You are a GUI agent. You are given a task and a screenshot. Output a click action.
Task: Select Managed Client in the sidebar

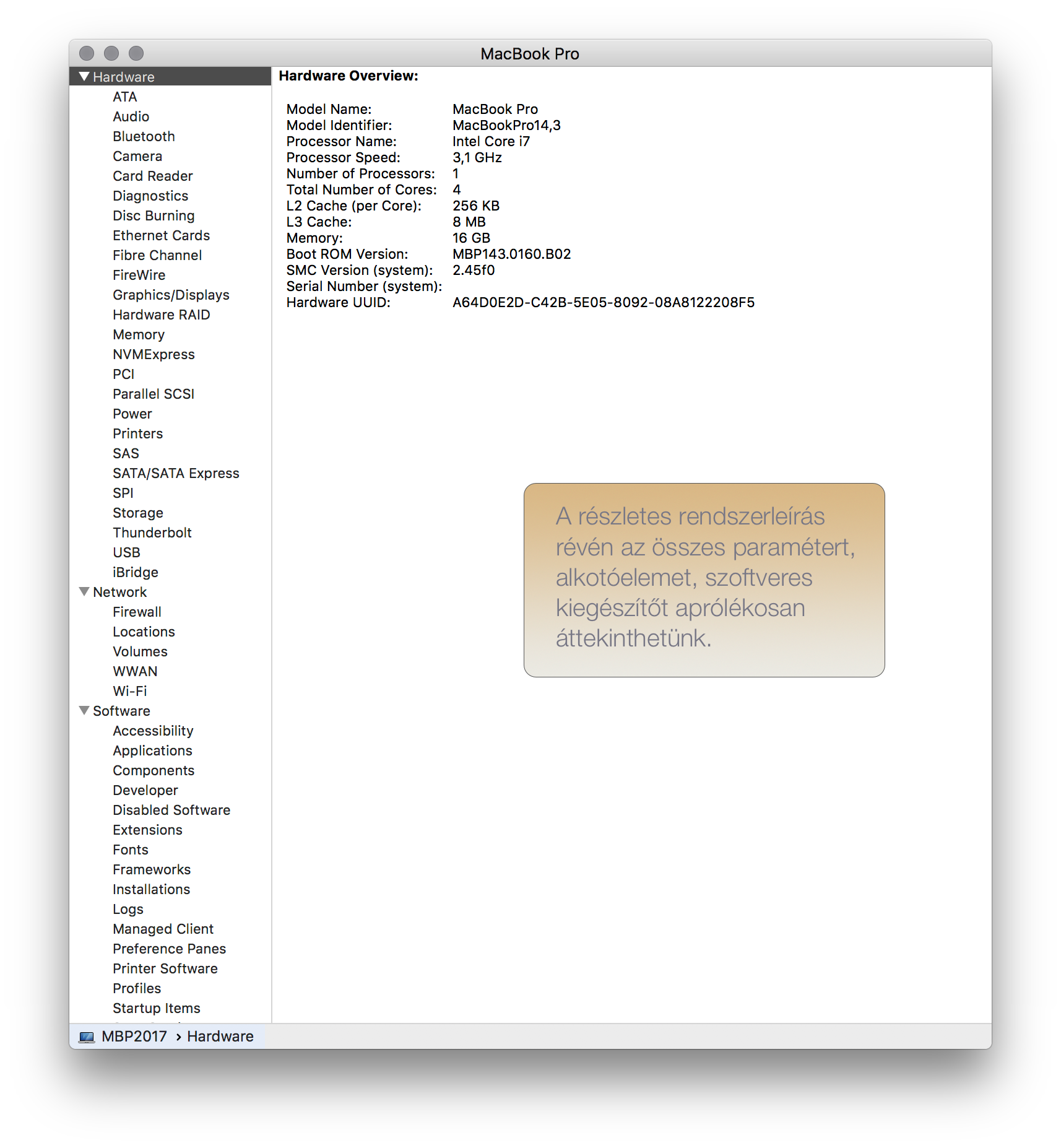(163, 929)
